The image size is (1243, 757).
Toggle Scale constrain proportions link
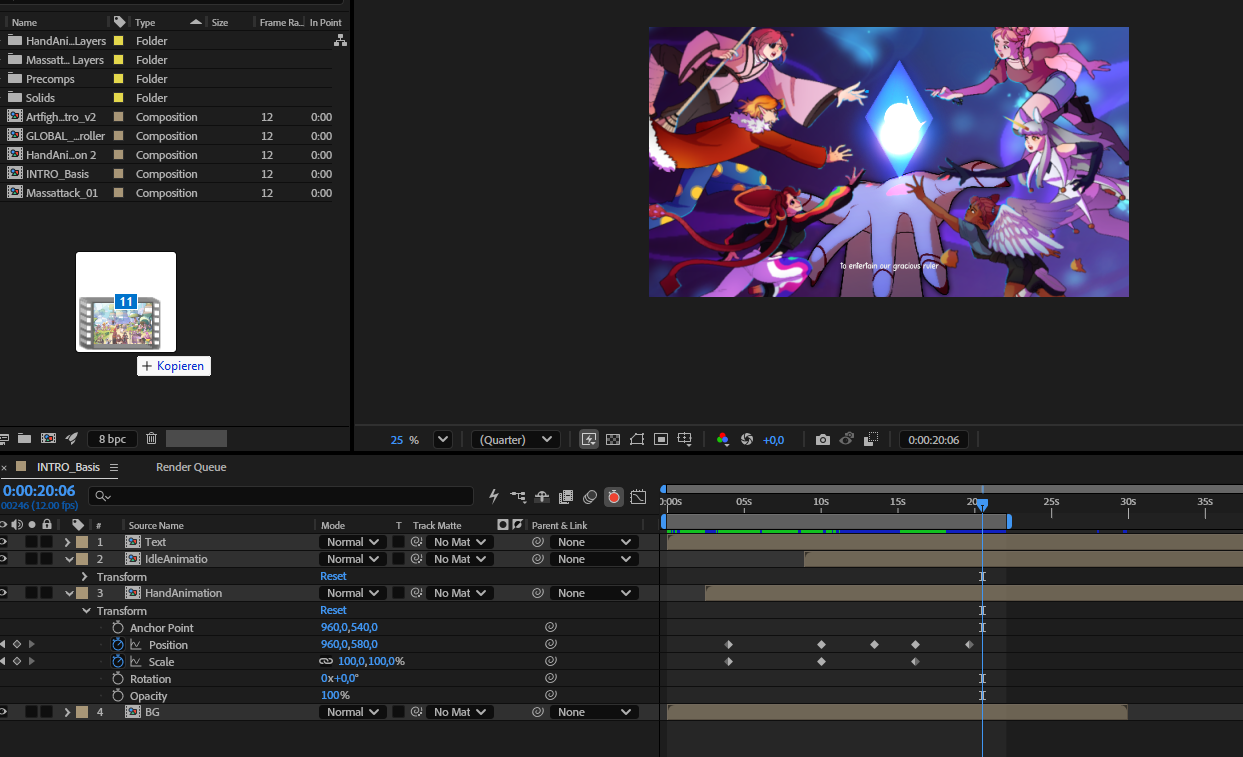(326, 662)
